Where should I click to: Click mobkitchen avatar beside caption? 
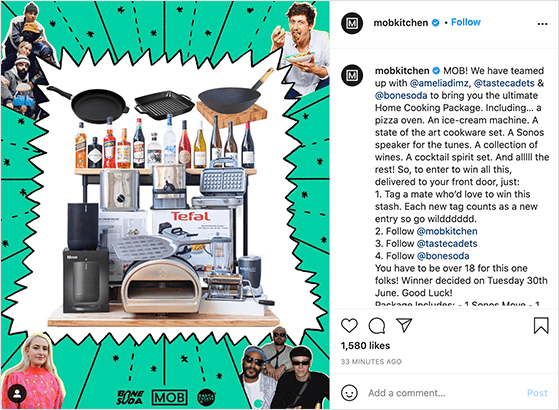pyautogui.click(x=352, y=75)
